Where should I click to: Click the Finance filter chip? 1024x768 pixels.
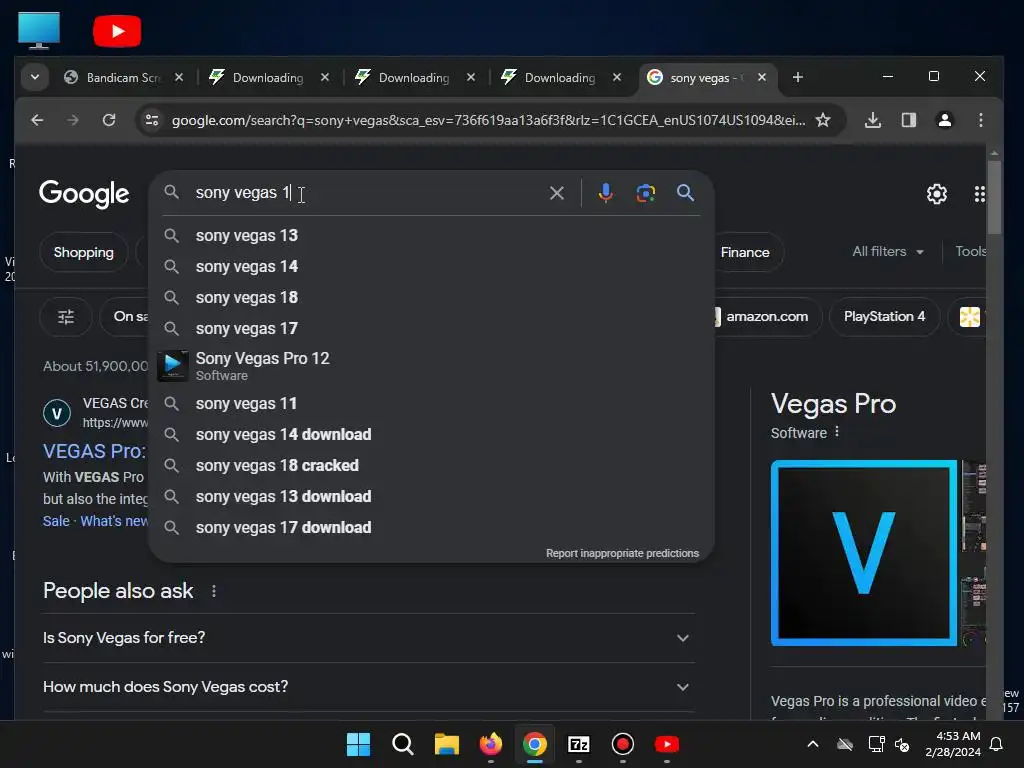point(745,253)
